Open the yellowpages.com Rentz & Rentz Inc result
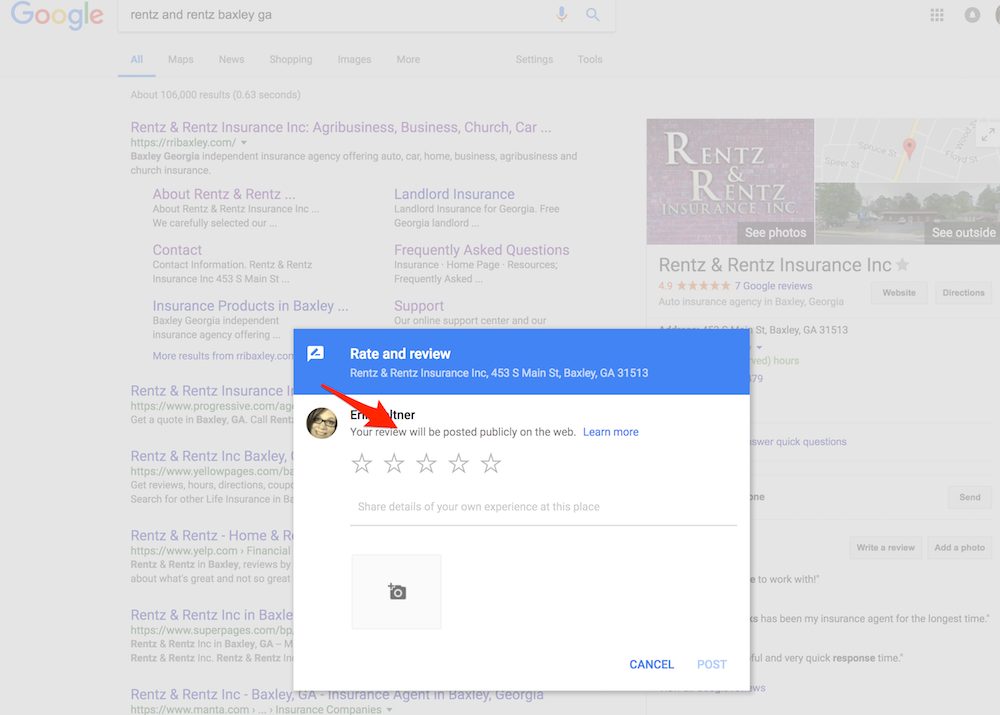This screenshot has width=1000, height=715. [x=212, y=457]
